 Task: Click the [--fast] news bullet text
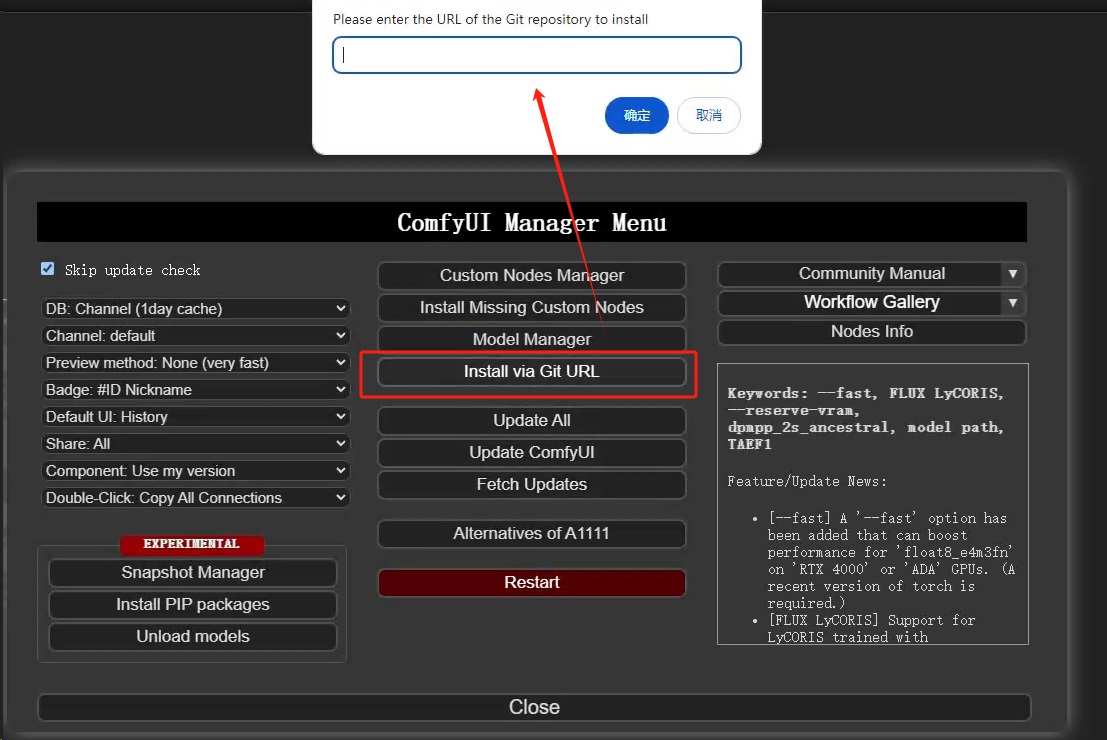[x=891, y=561]
